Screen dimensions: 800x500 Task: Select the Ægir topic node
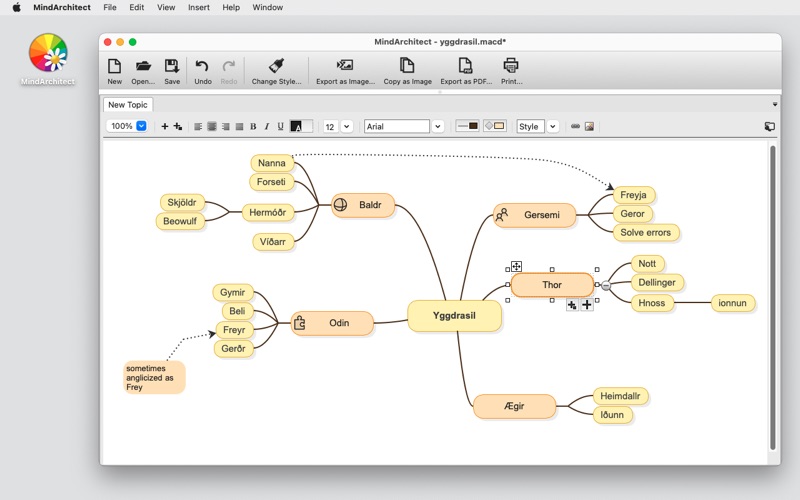click(x=514, y=406)
